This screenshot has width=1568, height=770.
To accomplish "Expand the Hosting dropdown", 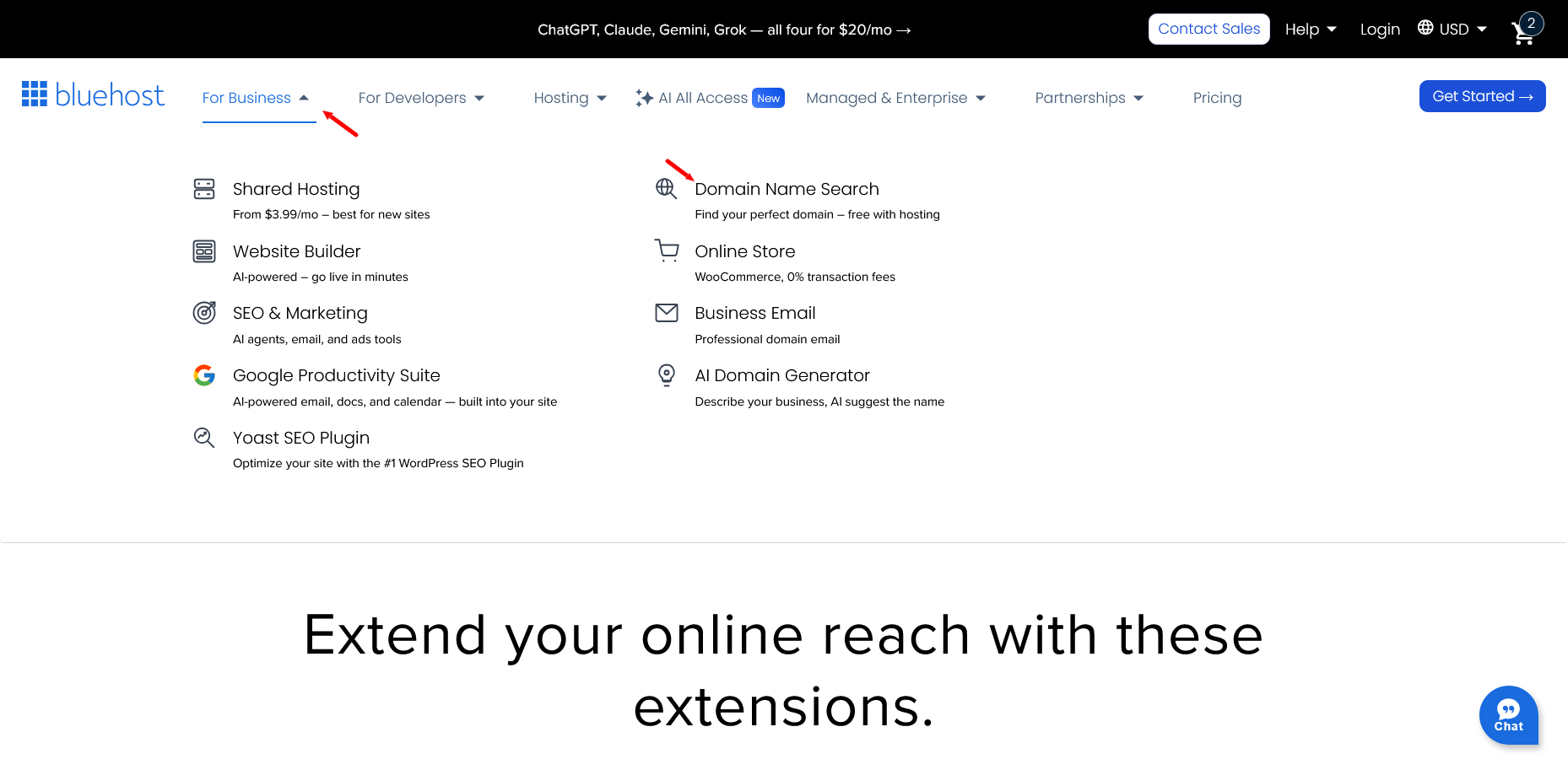I will tap(570, 98).
